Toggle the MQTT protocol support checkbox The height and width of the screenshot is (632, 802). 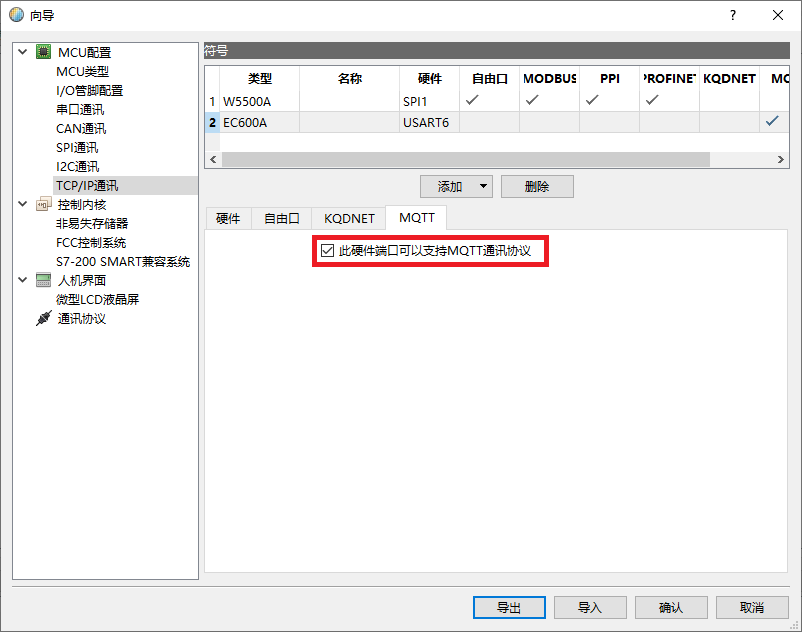(x=327, y=251)
